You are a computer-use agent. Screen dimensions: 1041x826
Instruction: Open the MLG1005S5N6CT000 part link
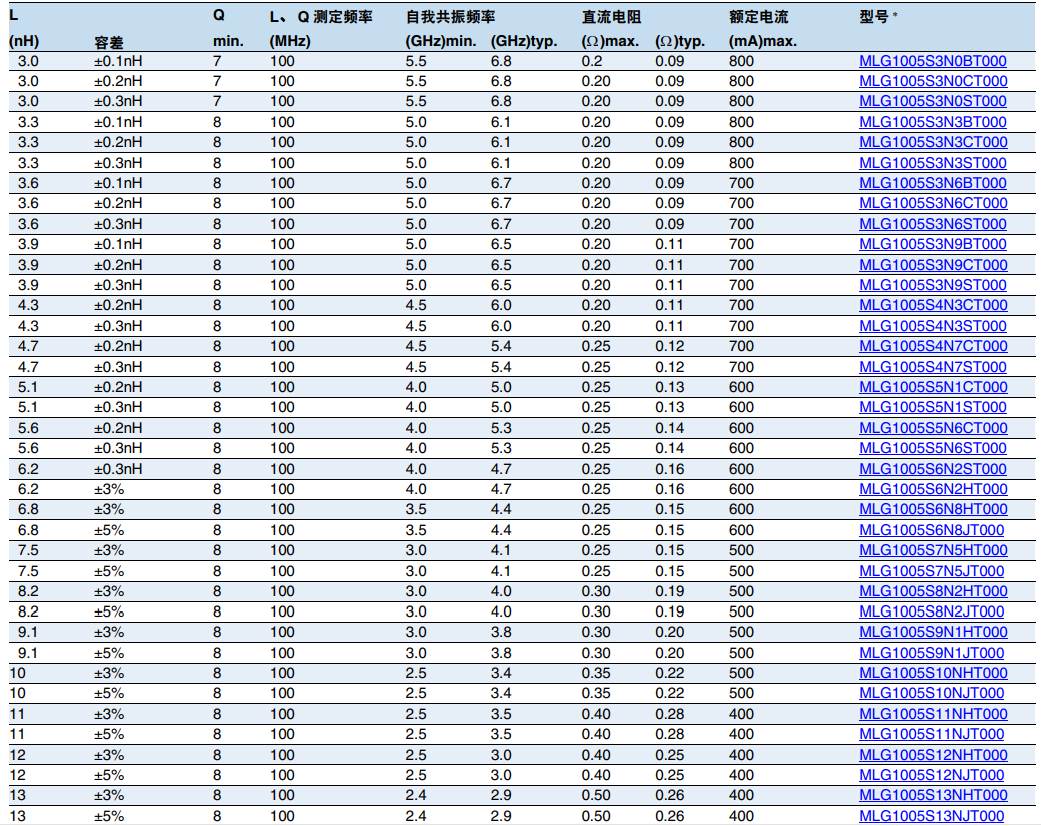[x=933, y=428]
